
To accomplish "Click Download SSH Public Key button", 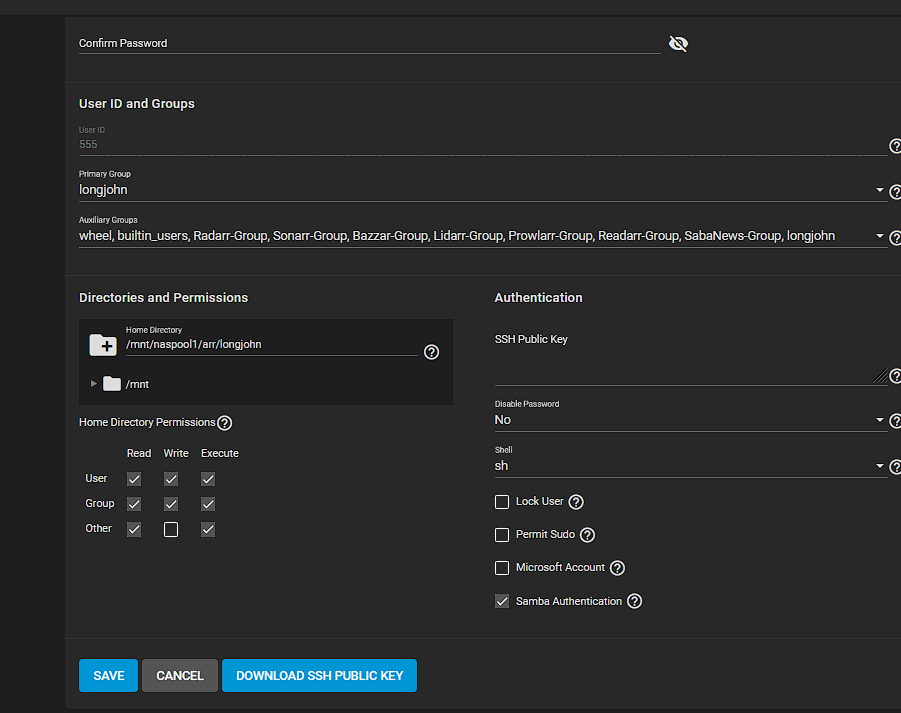I will [319, 676].
